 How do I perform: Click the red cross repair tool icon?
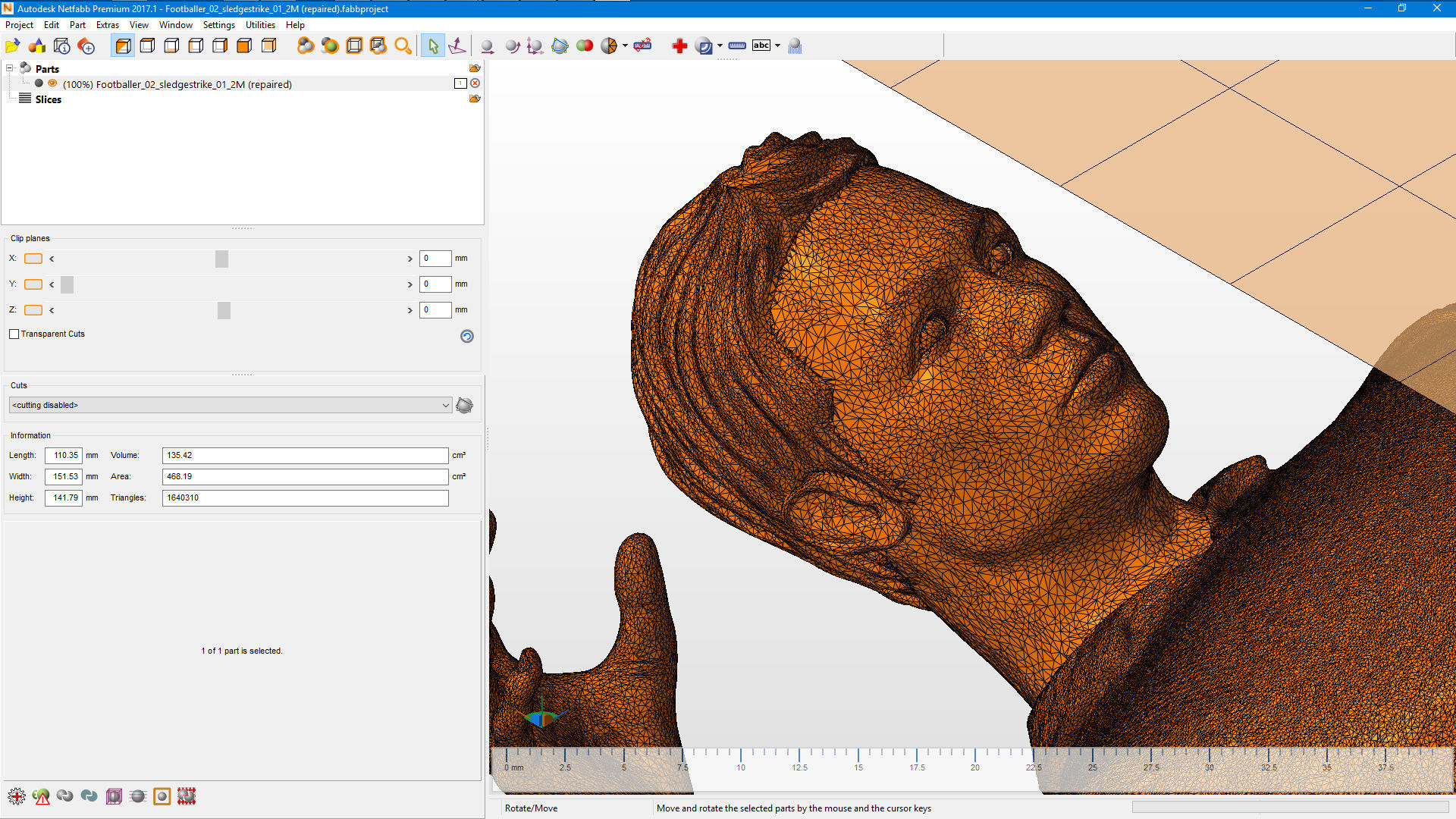click(x=679, y=46)
